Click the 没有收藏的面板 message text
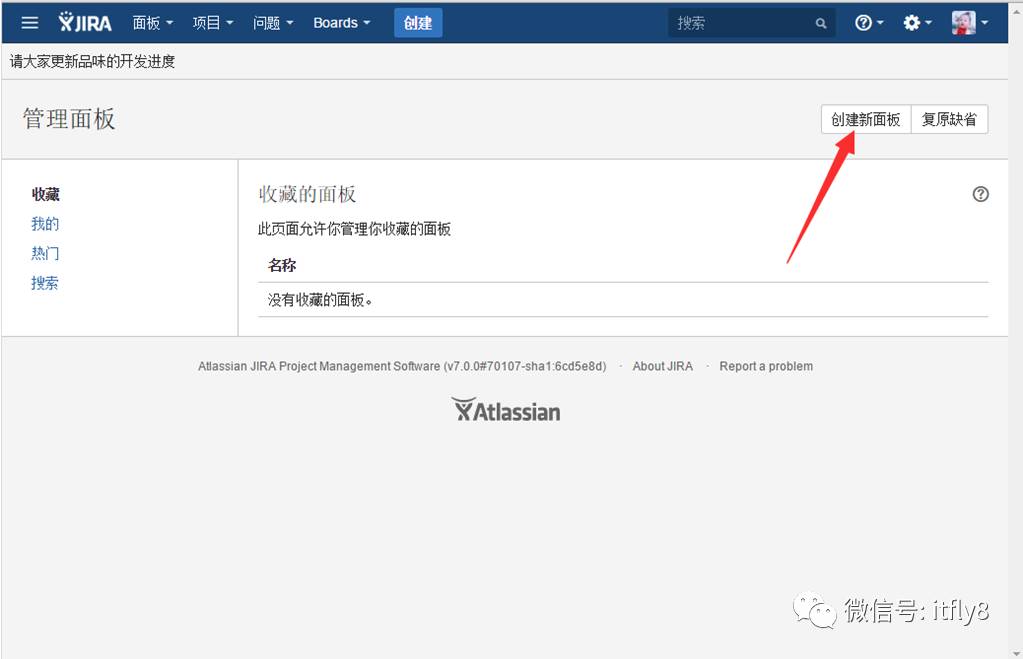 [x=320, y=300]
